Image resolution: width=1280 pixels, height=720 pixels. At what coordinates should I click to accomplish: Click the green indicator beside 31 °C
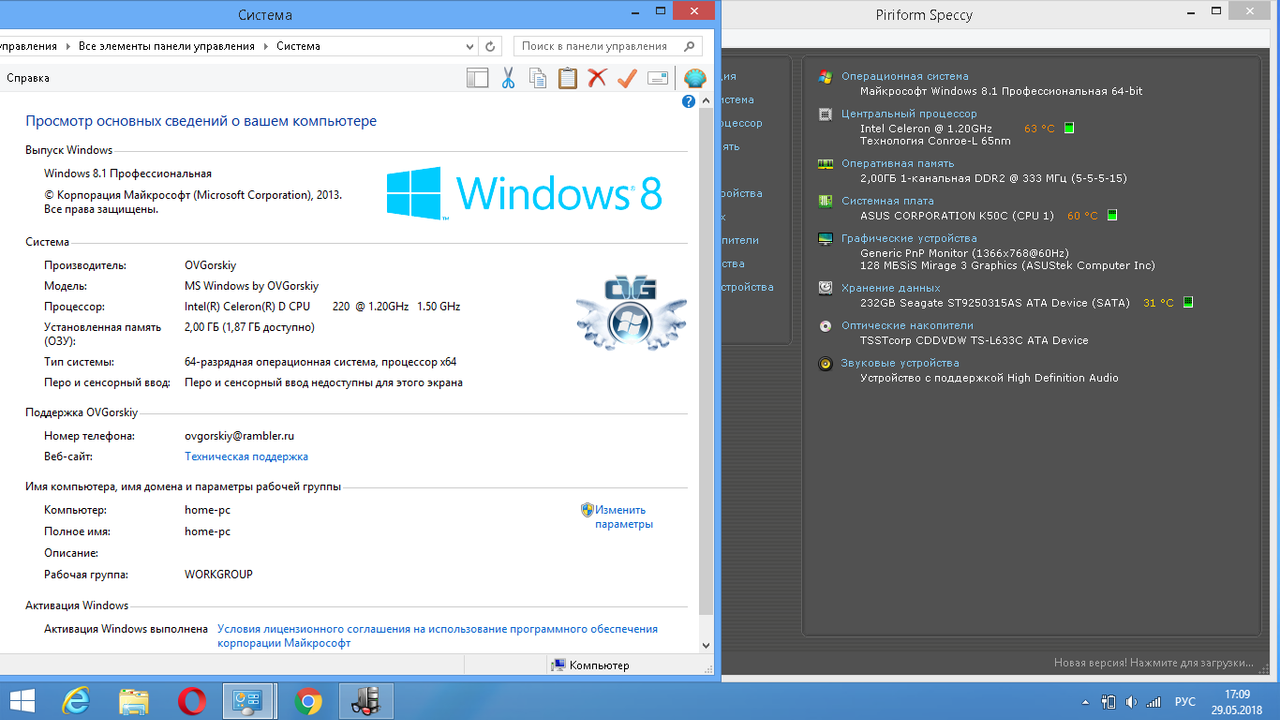pos(1188,302)
